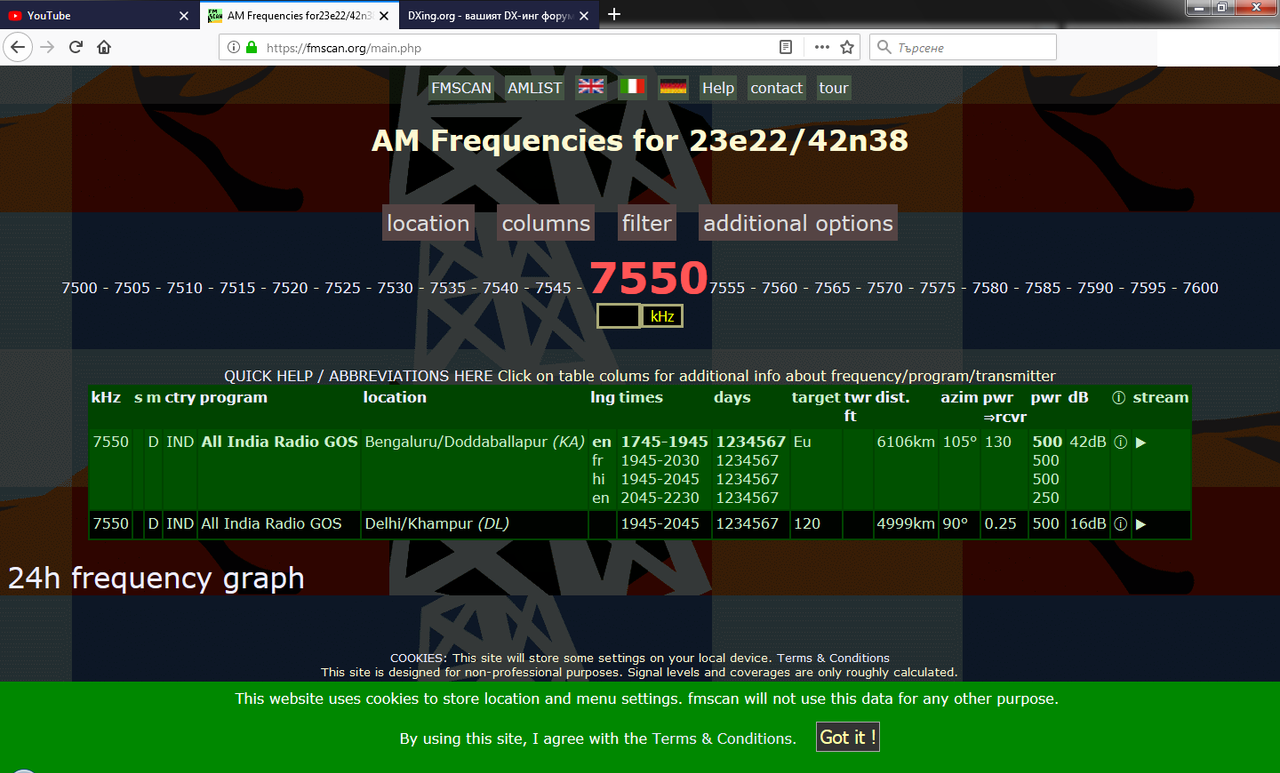Viewport: 1280px width, 773px height.
Task: Open info icon in Delhi/Khampur row
Action: 1120,524
